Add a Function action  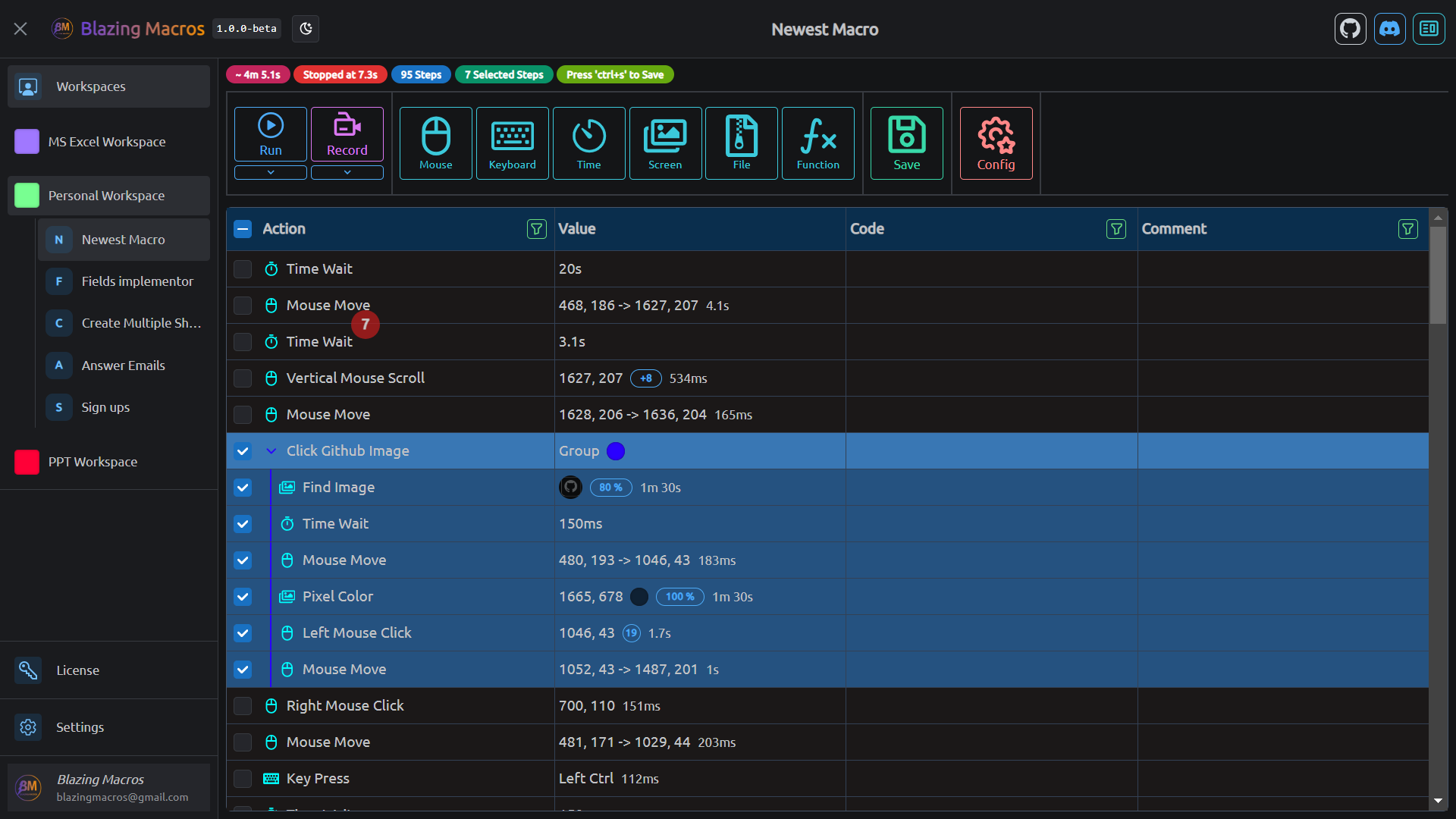click(x=818, y=143)
